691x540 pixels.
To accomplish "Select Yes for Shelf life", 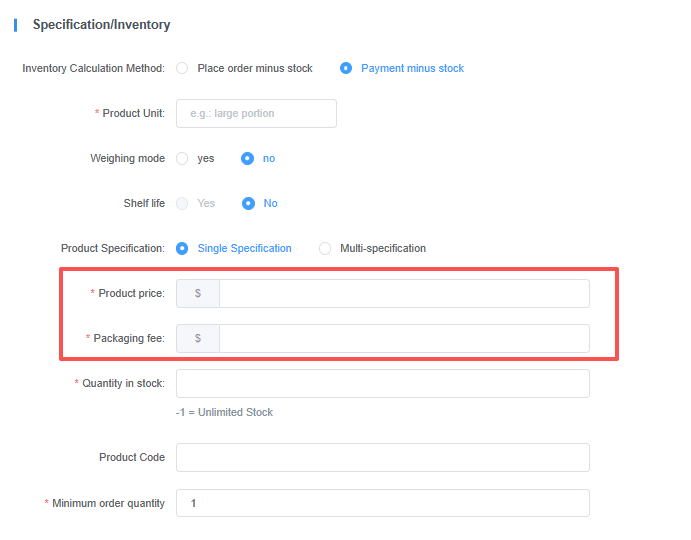I will (182, 203).
